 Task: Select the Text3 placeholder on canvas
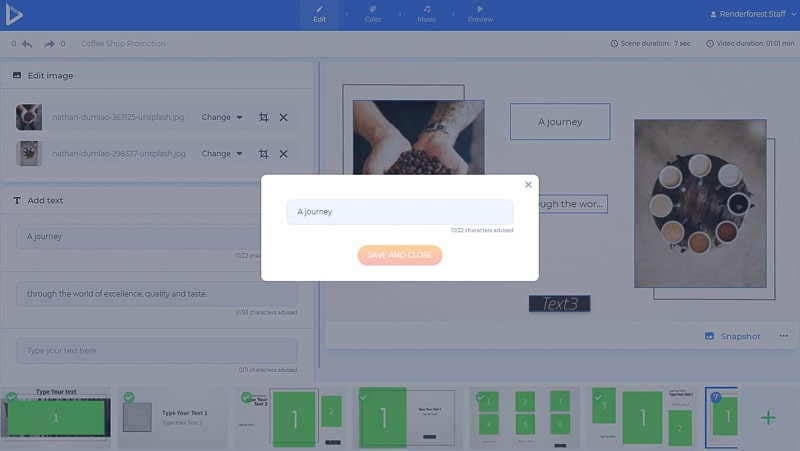click(559, 304)
